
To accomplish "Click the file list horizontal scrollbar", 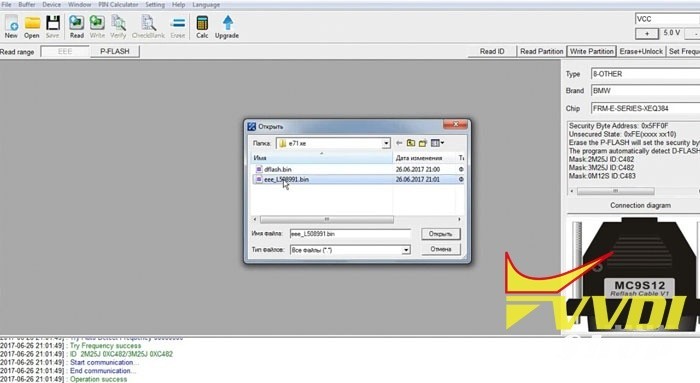I will click(x=356, y=219).
